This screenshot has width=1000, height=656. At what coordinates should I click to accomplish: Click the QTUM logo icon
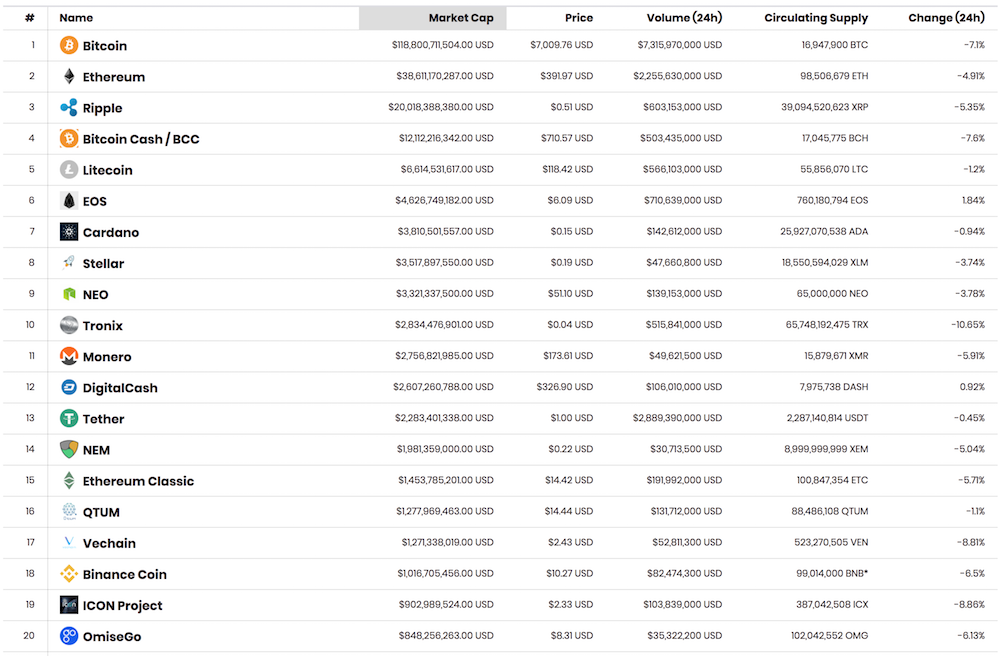tap(69, 511)
